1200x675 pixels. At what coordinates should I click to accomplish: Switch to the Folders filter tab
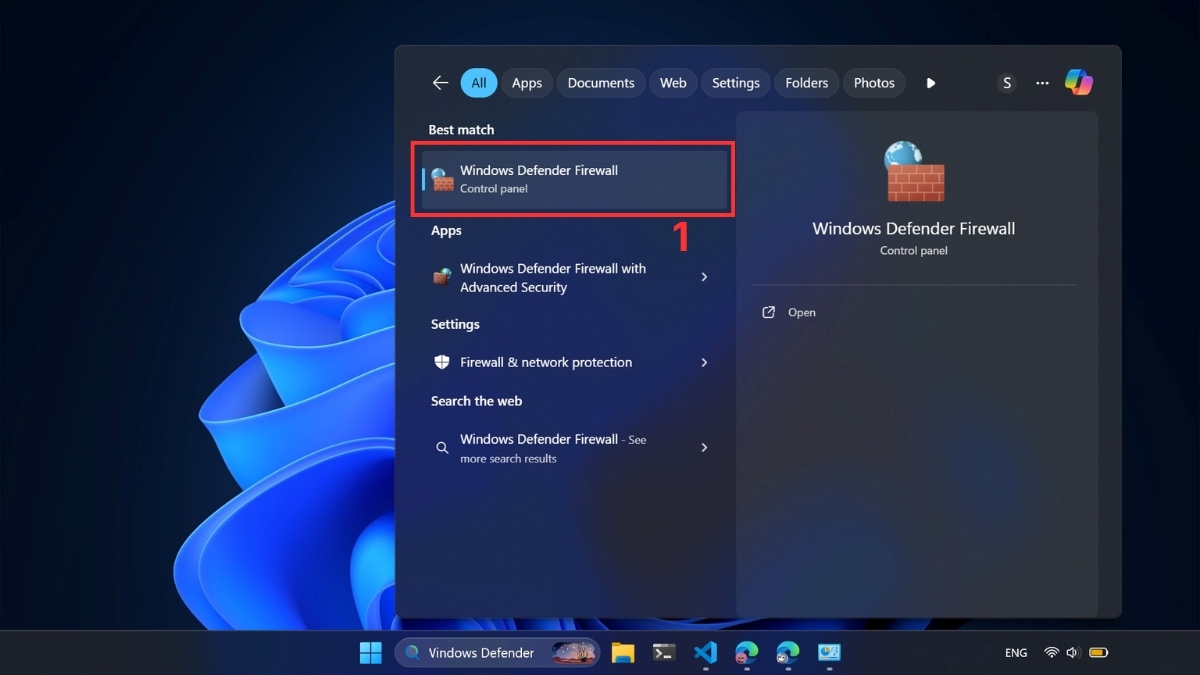(807, 83)
